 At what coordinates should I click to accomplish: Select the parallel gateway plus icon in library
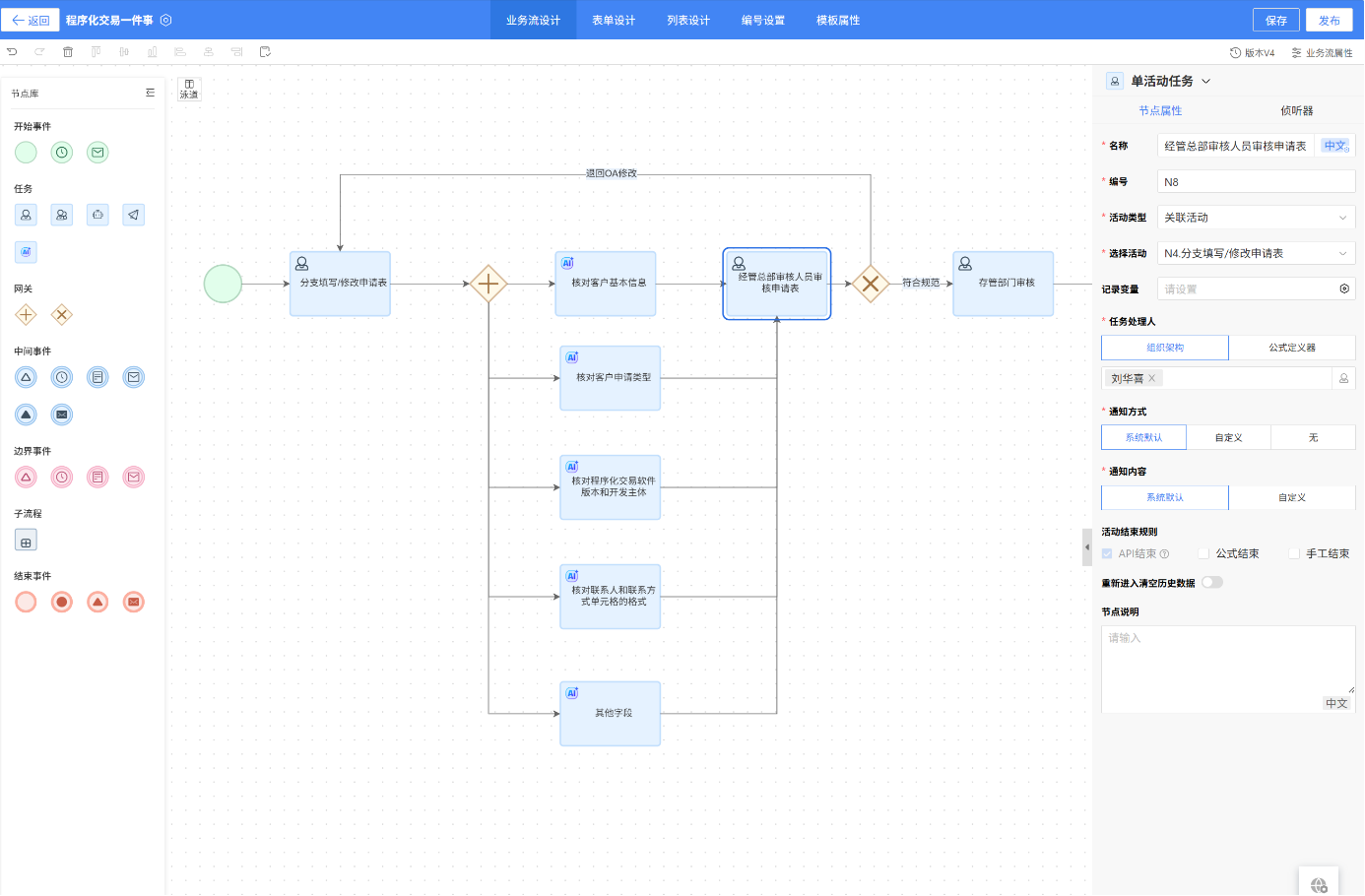tap(26, 315)
